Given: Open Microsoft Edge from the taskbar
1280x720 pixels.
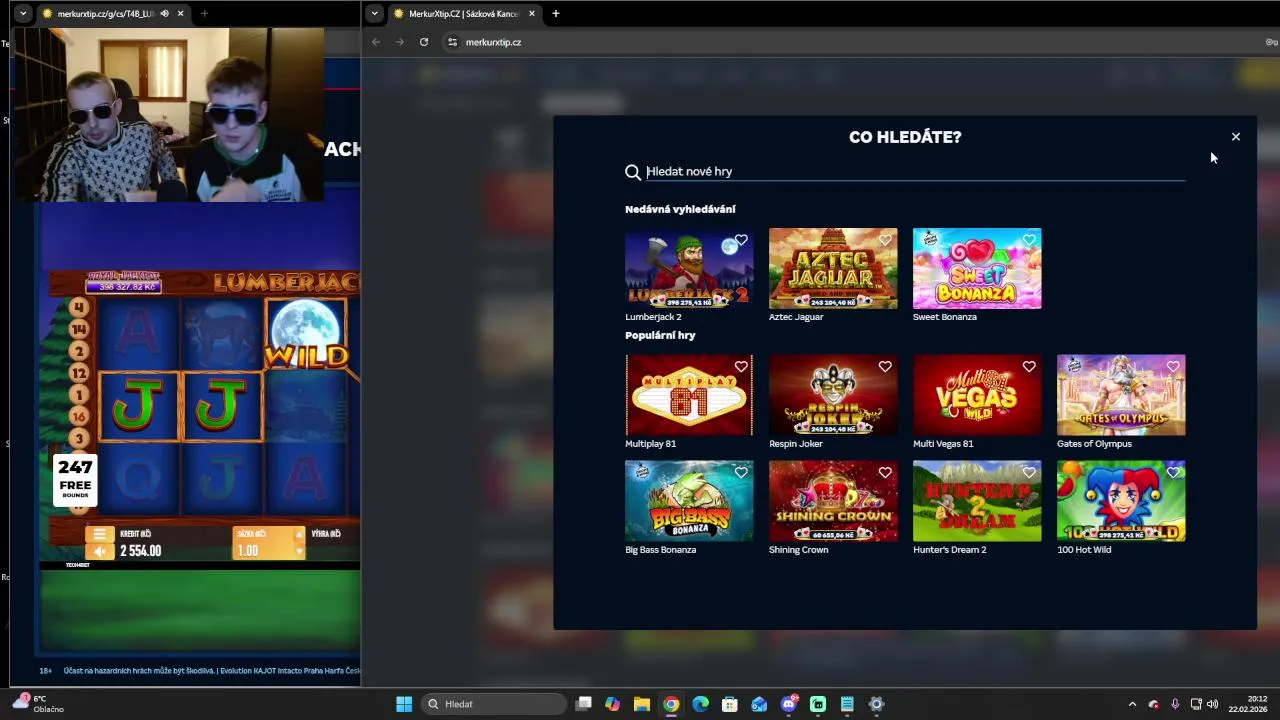Looking at the screenshot, I should (x=701, y=704).
